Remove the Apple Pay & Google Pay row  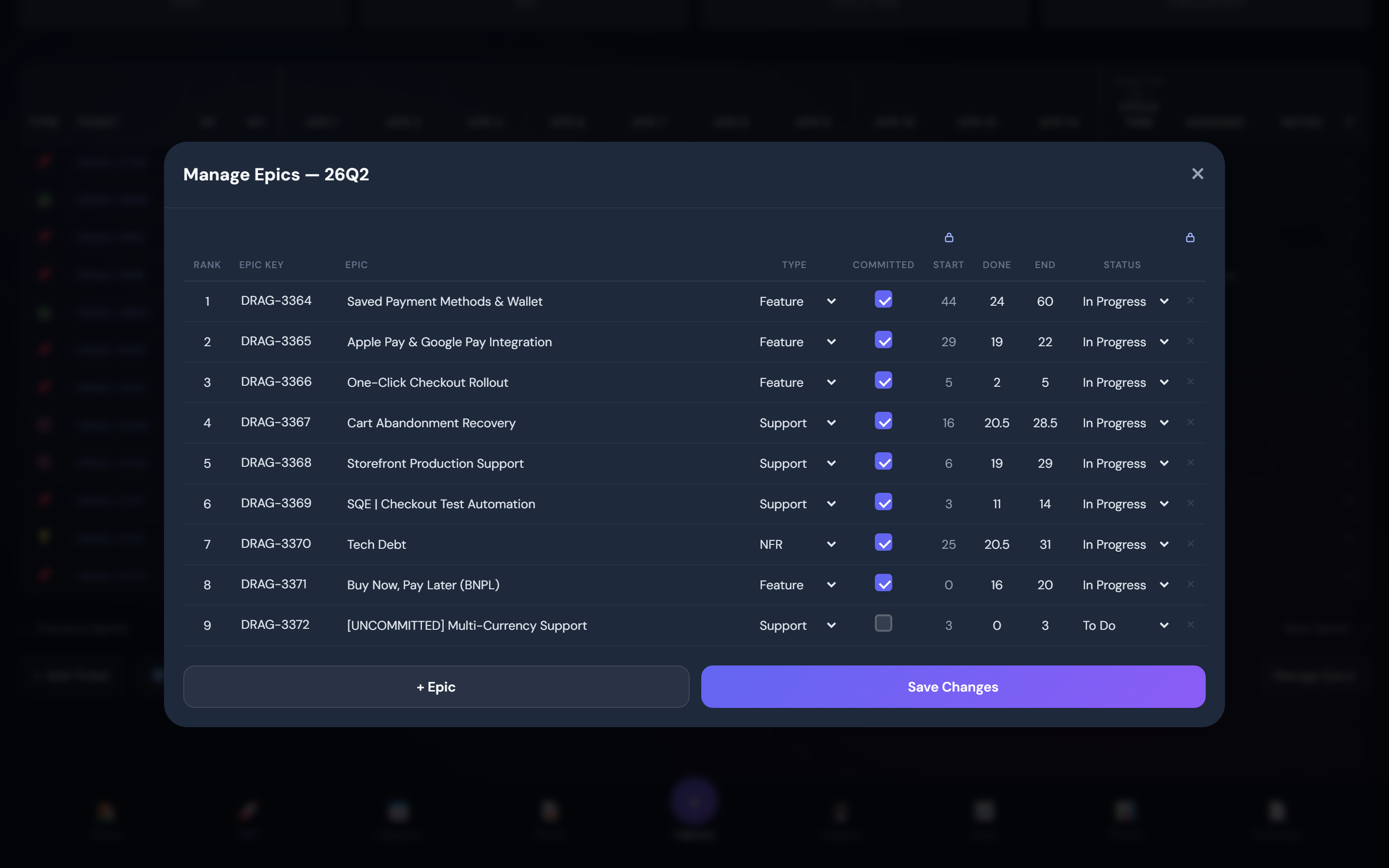(x=1190, y=341)
